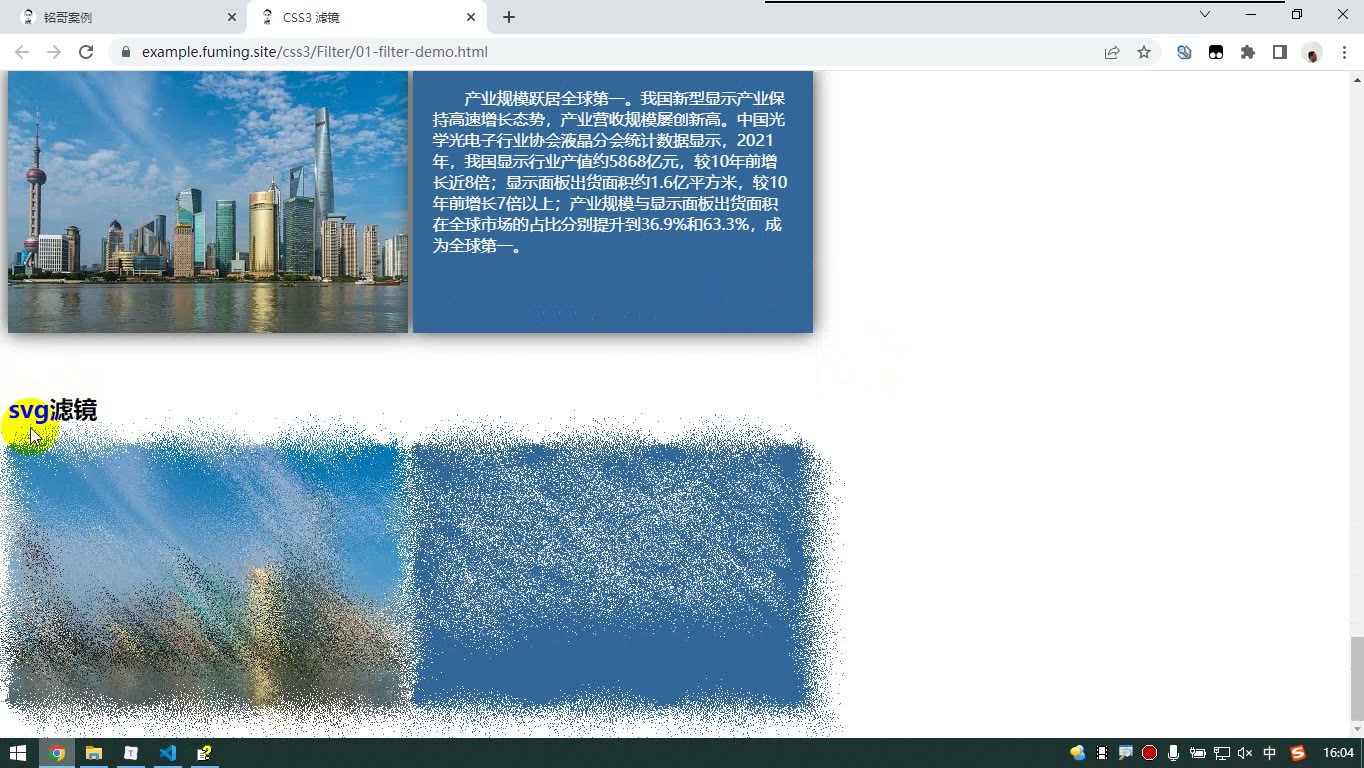Open the user profile avatar

pyautogui.click(x=1312, y=53)
